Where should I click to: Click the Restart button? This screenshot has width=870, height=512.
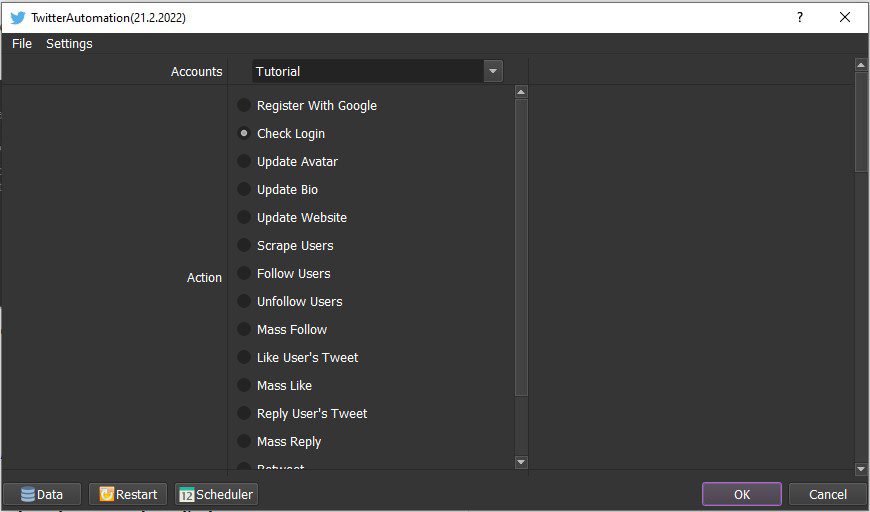coord(128,494)
